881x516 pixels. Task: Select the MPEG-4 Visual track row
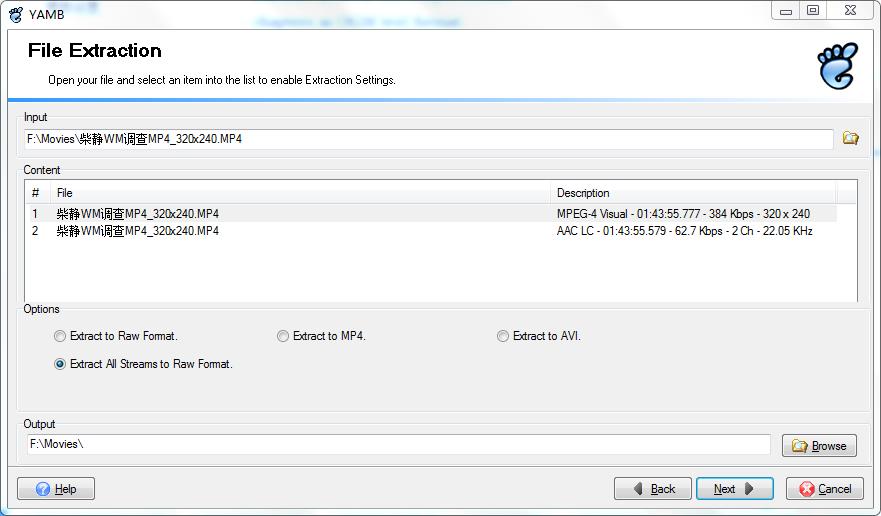click(432, 214)
